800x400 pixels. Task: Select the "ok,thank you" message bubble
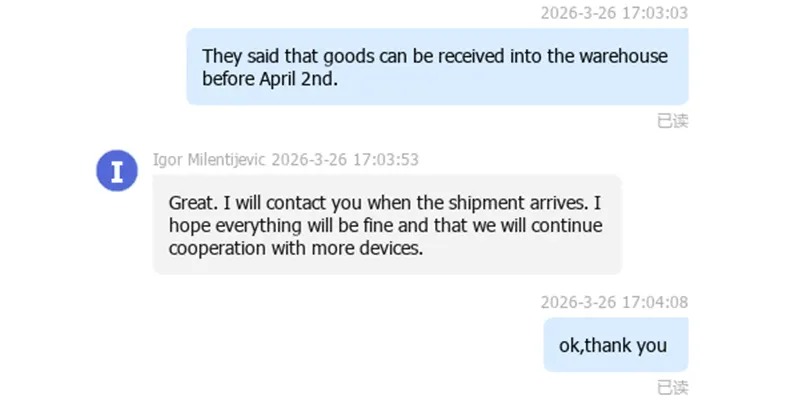tap(614, 345)
